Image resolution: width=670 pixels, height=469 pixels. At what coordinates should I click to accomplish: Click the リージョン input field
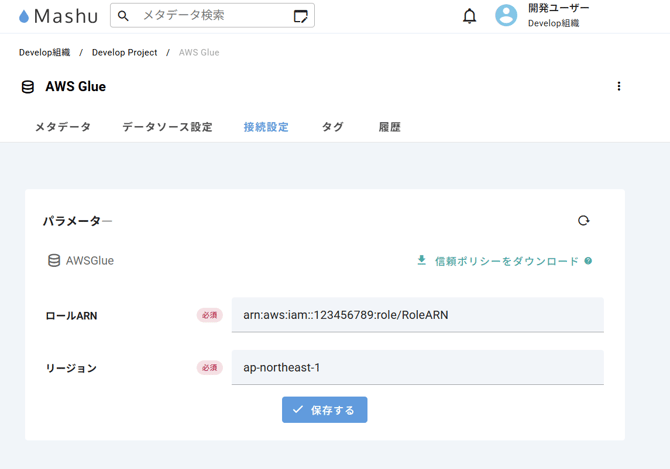(417, 367)
